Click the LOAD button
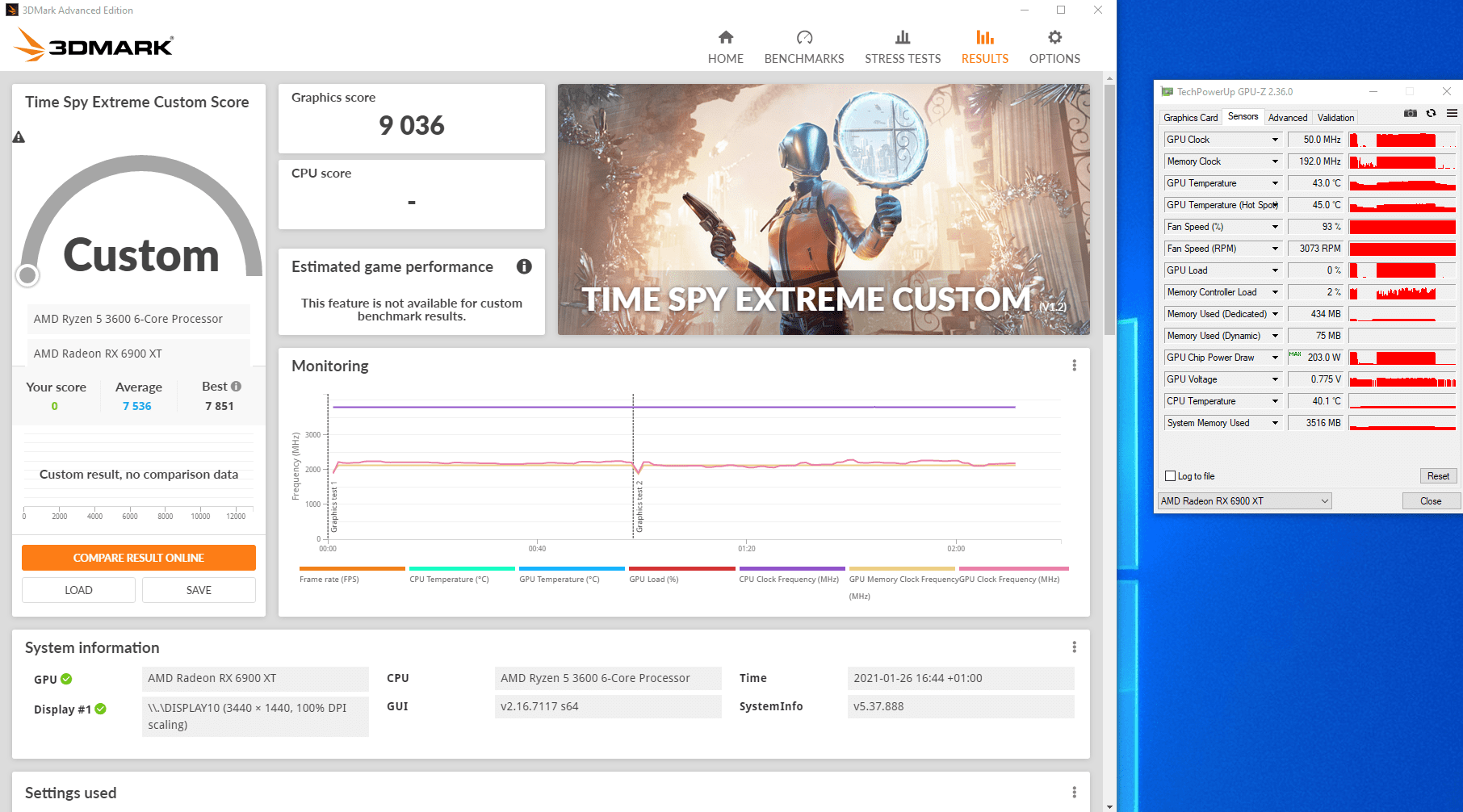This screenshot has height=812, width=1463. tap(78, 590)
